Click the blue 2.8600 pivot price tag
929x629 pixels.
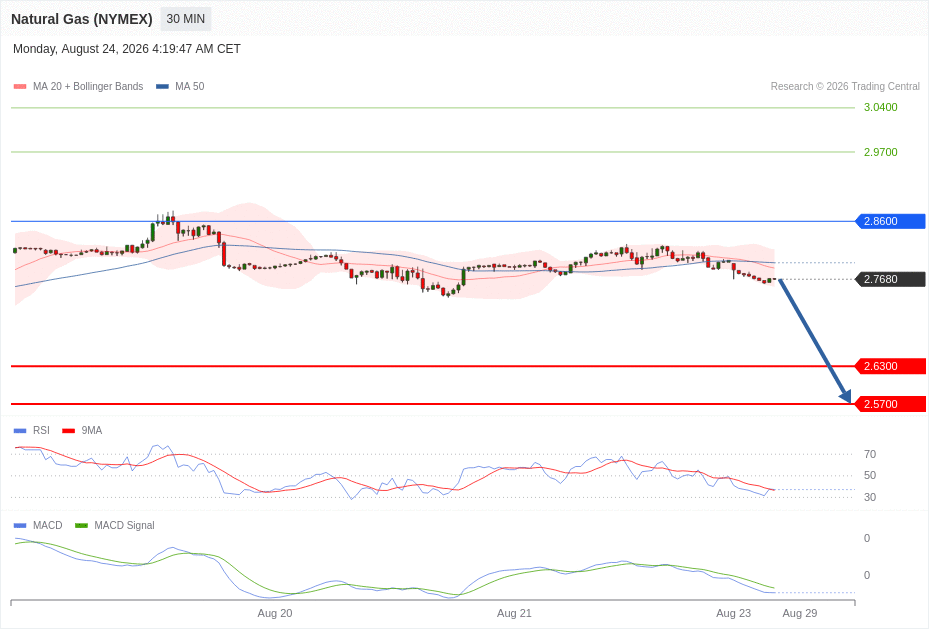point(890,222)
